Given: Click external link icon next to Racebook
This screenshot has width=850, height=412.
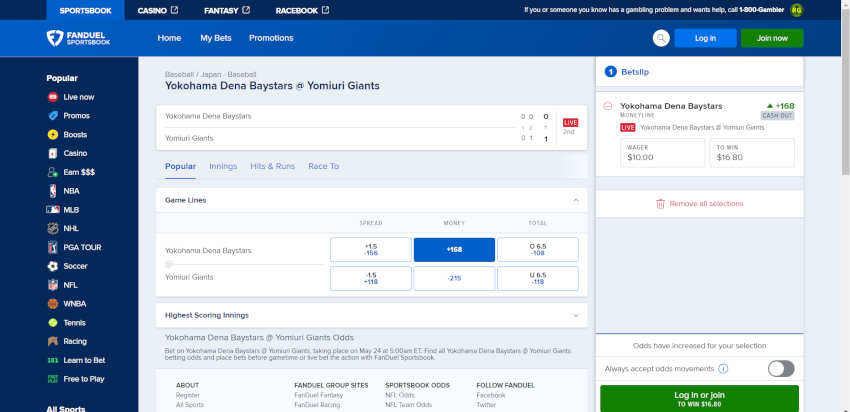Looking at the screenshot, I should [x=325, y=10].
